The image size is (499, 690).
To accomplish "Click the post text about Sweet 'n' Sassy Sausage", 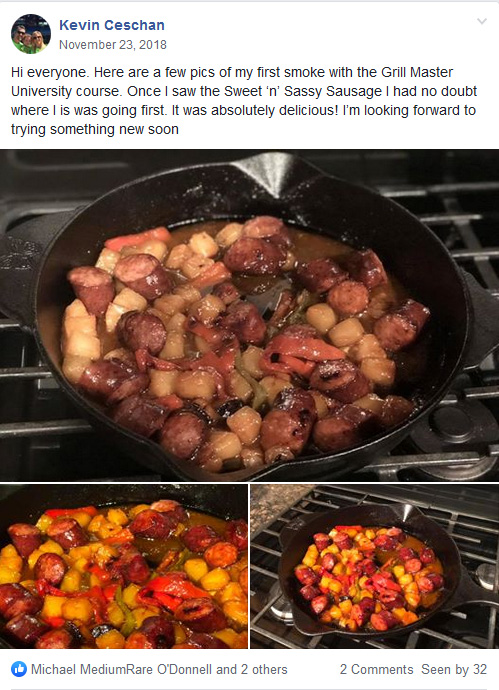I will click(x=244, y=100).
